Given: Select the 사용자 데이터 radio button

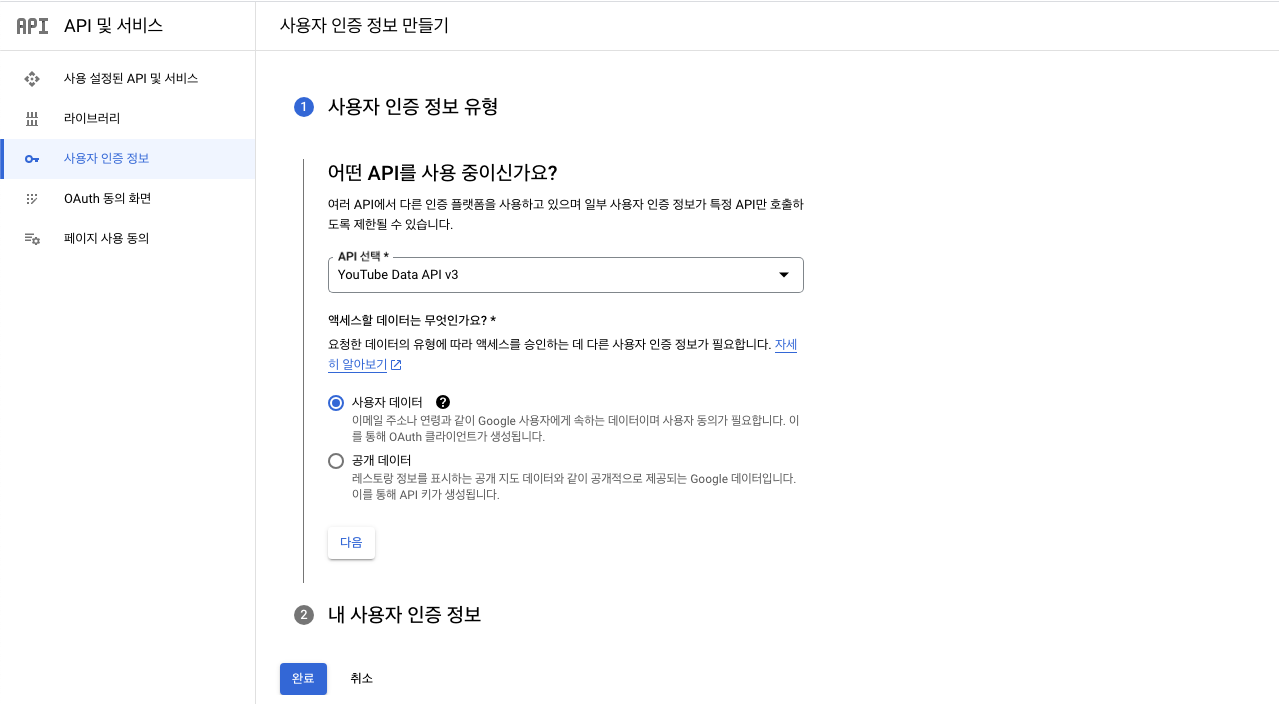Looking at the screenshot, I should [x=336, y=403].
